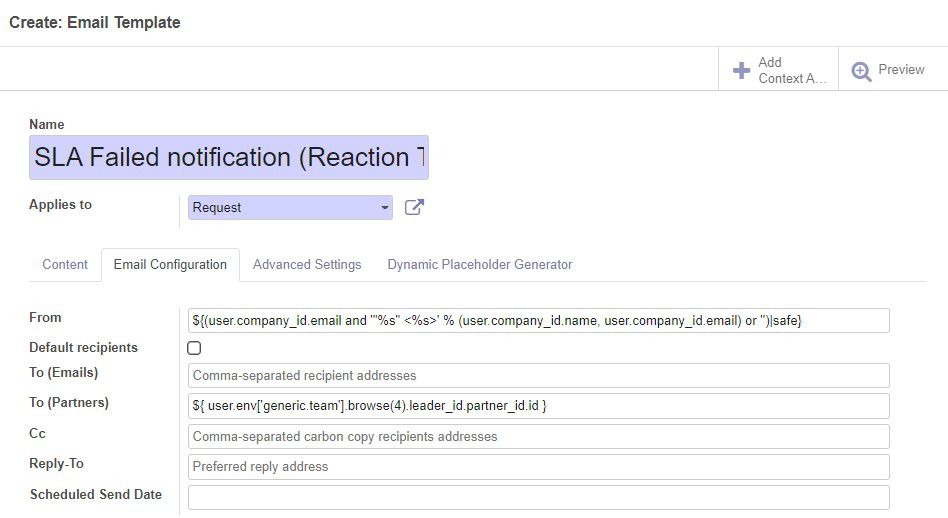The height and width of the screenshot is (518, 948).
Task: Click the Reply-To preferred address field
Action: tap(539, 467)
